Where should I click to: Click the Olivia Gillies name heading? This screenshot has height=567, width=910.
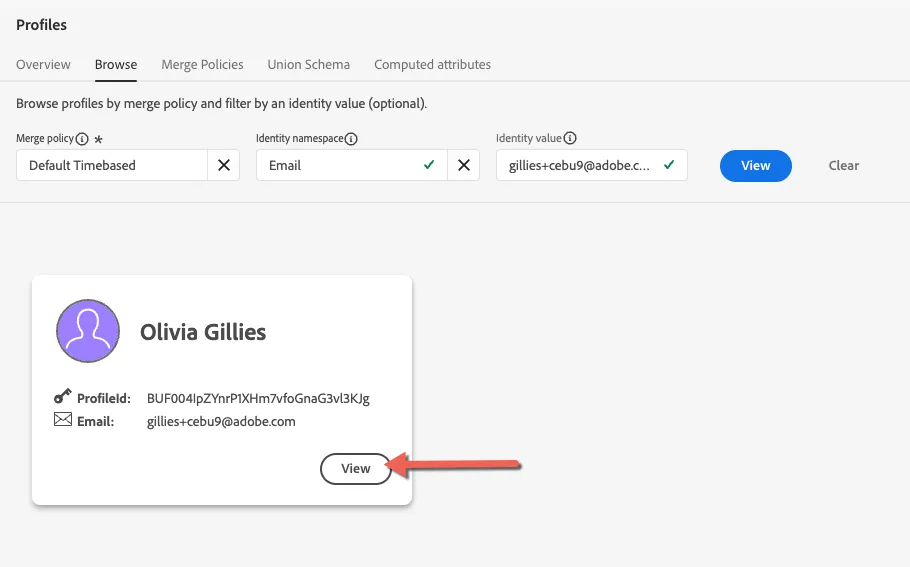click(203, 332)
